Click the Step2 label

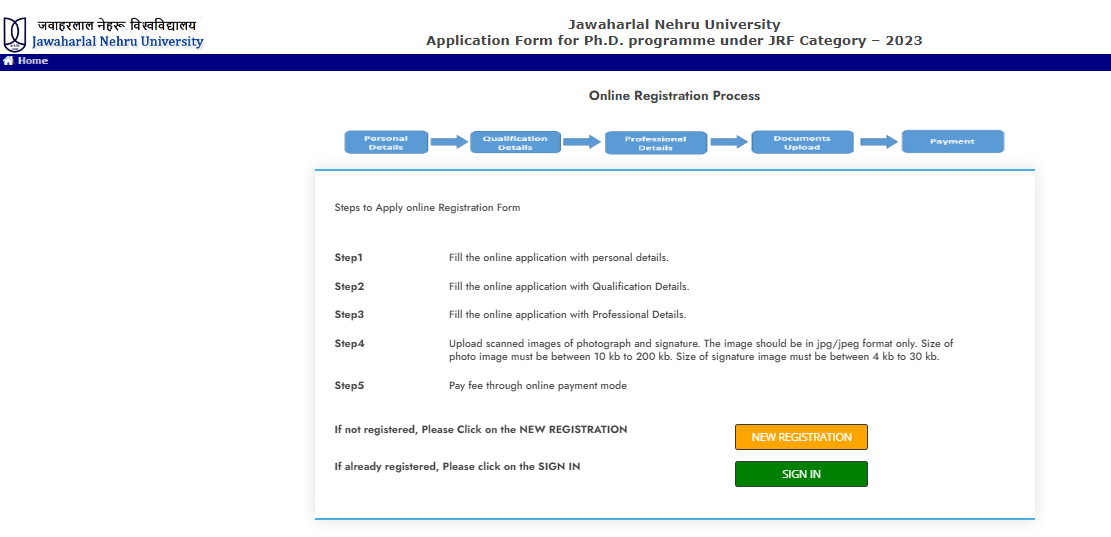349,286
